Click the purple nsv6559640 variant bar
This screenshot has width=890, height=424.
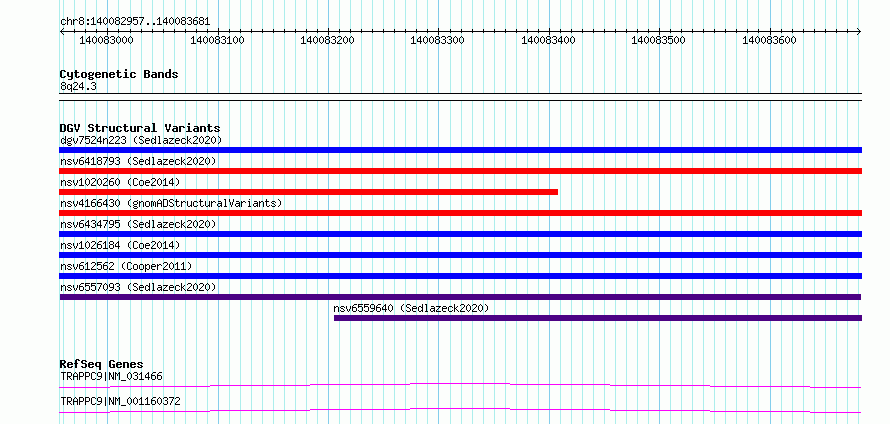[x=598, y=318]
